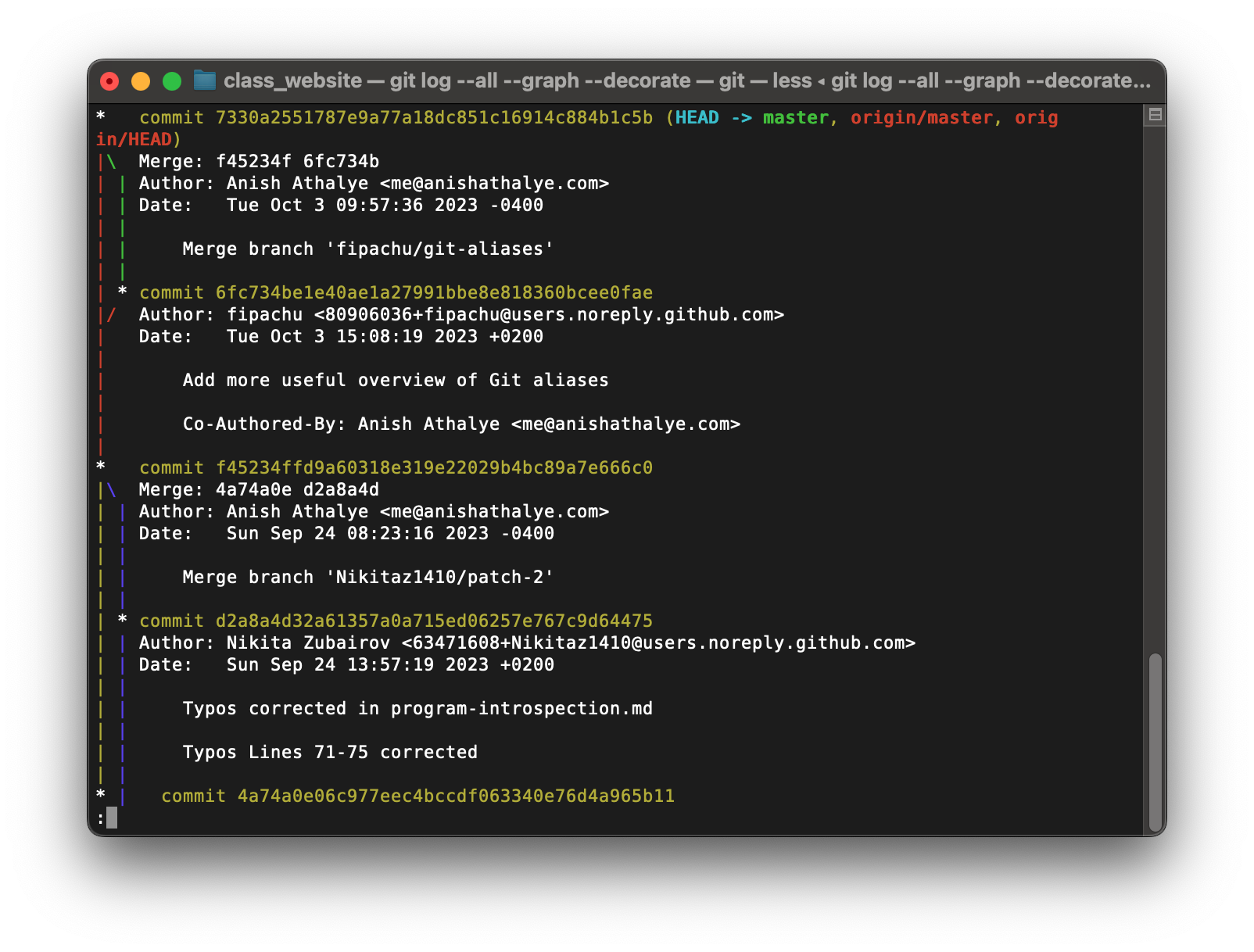Screen dimensions: 1254x952
Task: Click the 'Merge branch fipachu/git-aliases' message line
Action: [x=367, y=249]
